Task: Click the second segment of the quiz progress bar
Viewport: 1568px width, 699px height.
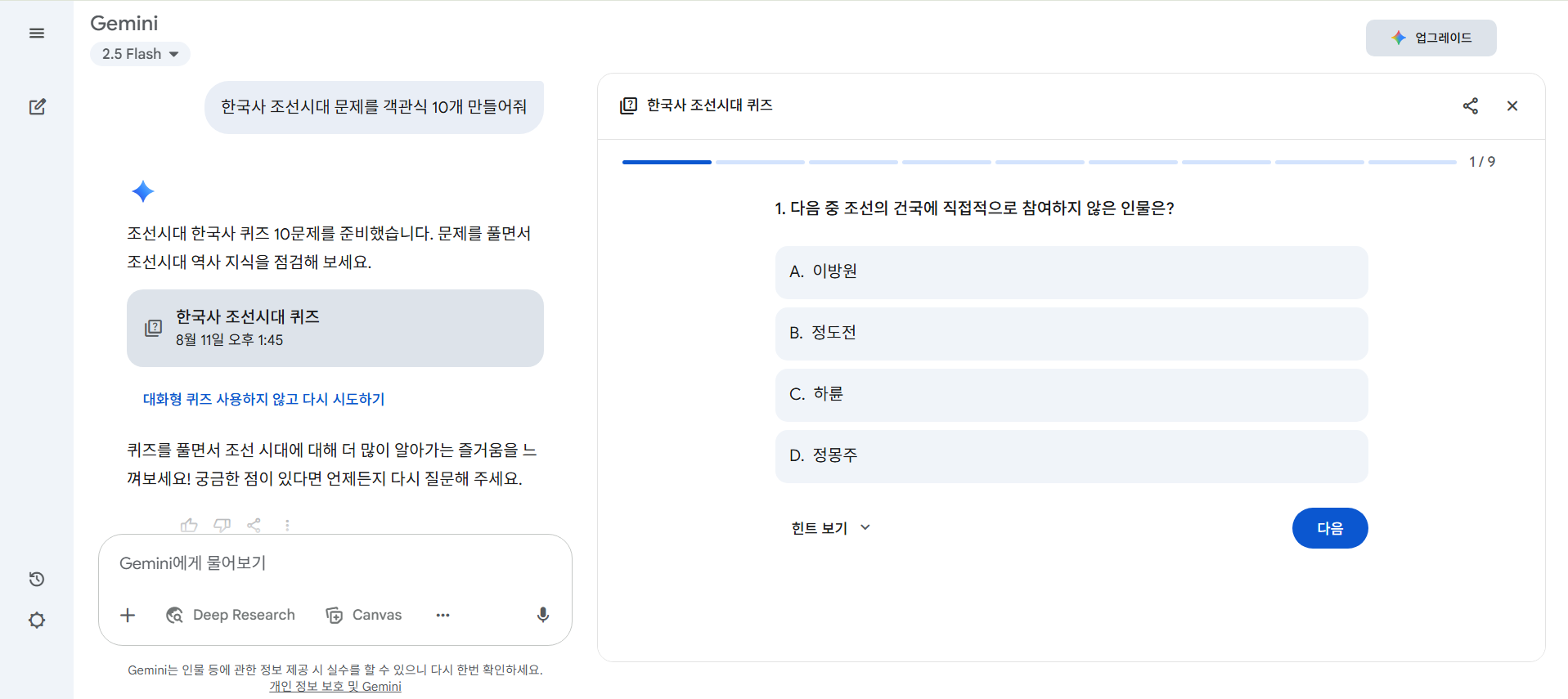Action: [759, 162]
